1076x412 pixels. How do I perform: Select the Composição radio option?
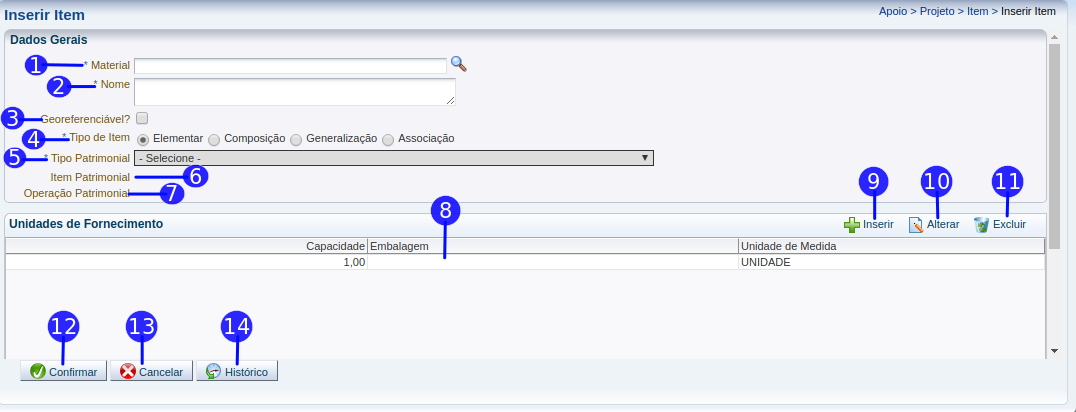tap(214, 139)
